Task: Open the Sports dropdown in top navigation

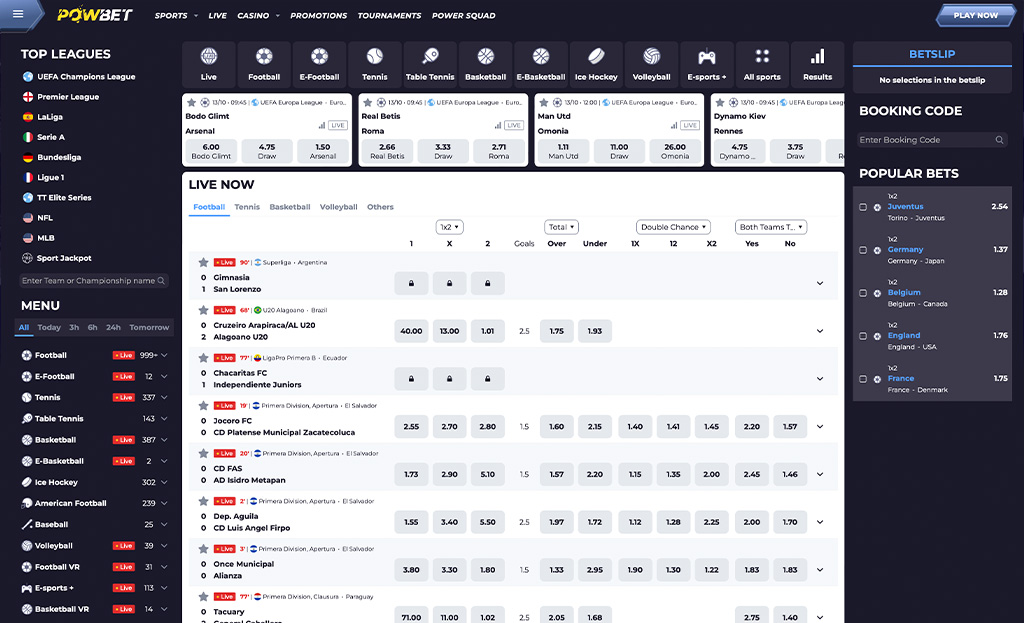Action: 176,16
